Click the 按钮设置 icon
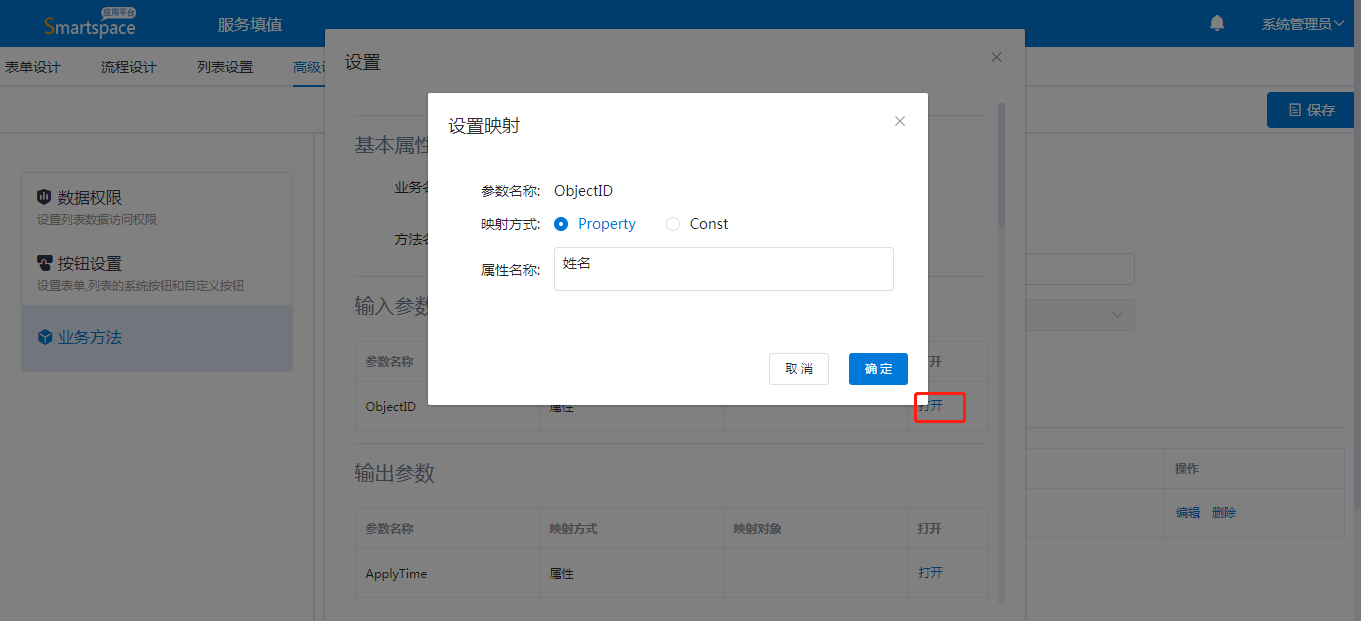 44,263
